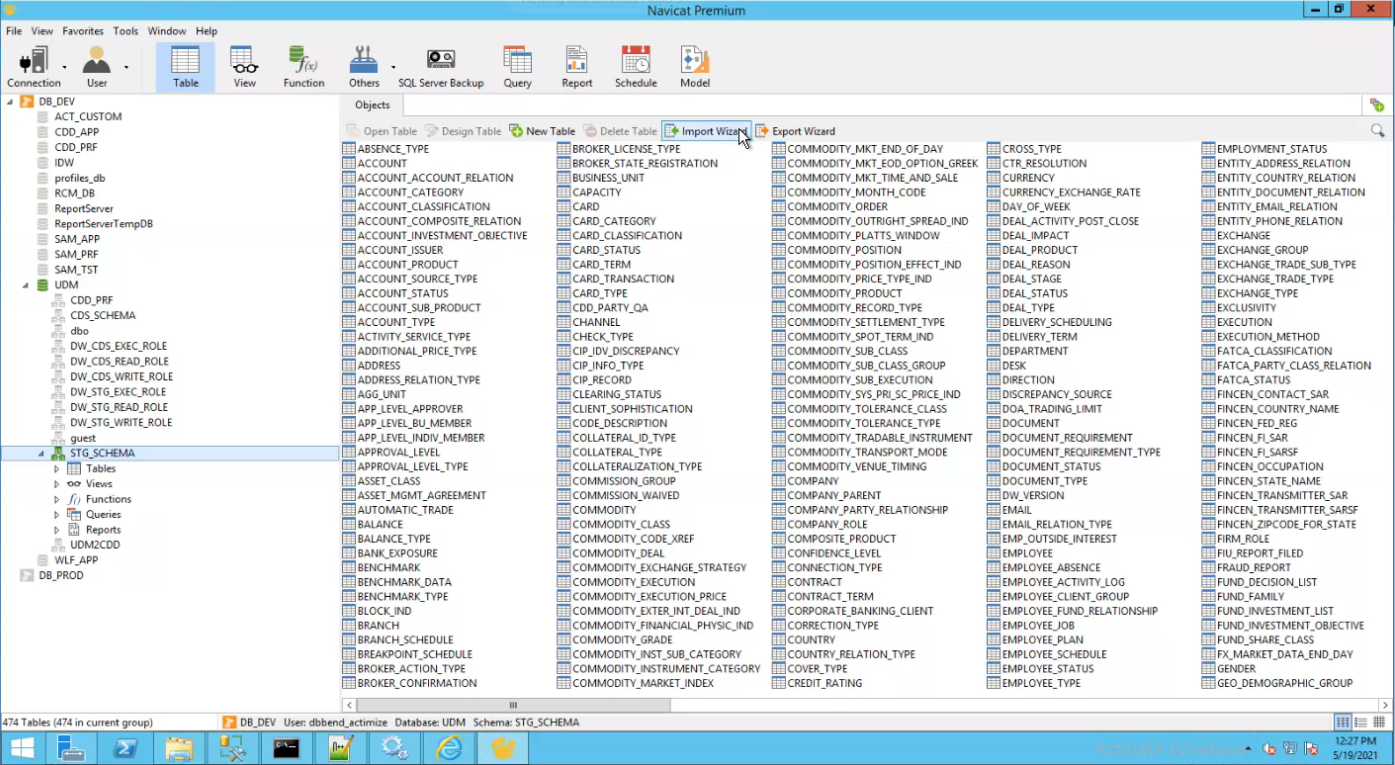
Task: Switch to detail view mode
Action: click(x=1360, y=722)
